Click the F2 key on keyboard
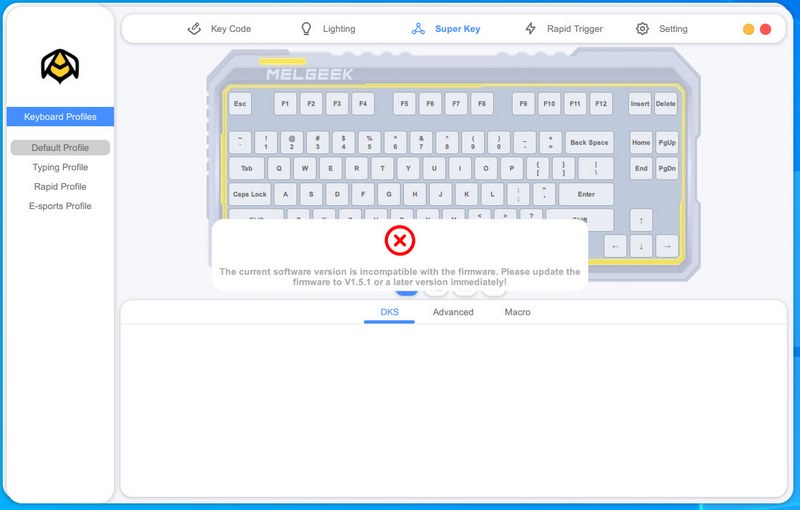 [x=311, y=104]
